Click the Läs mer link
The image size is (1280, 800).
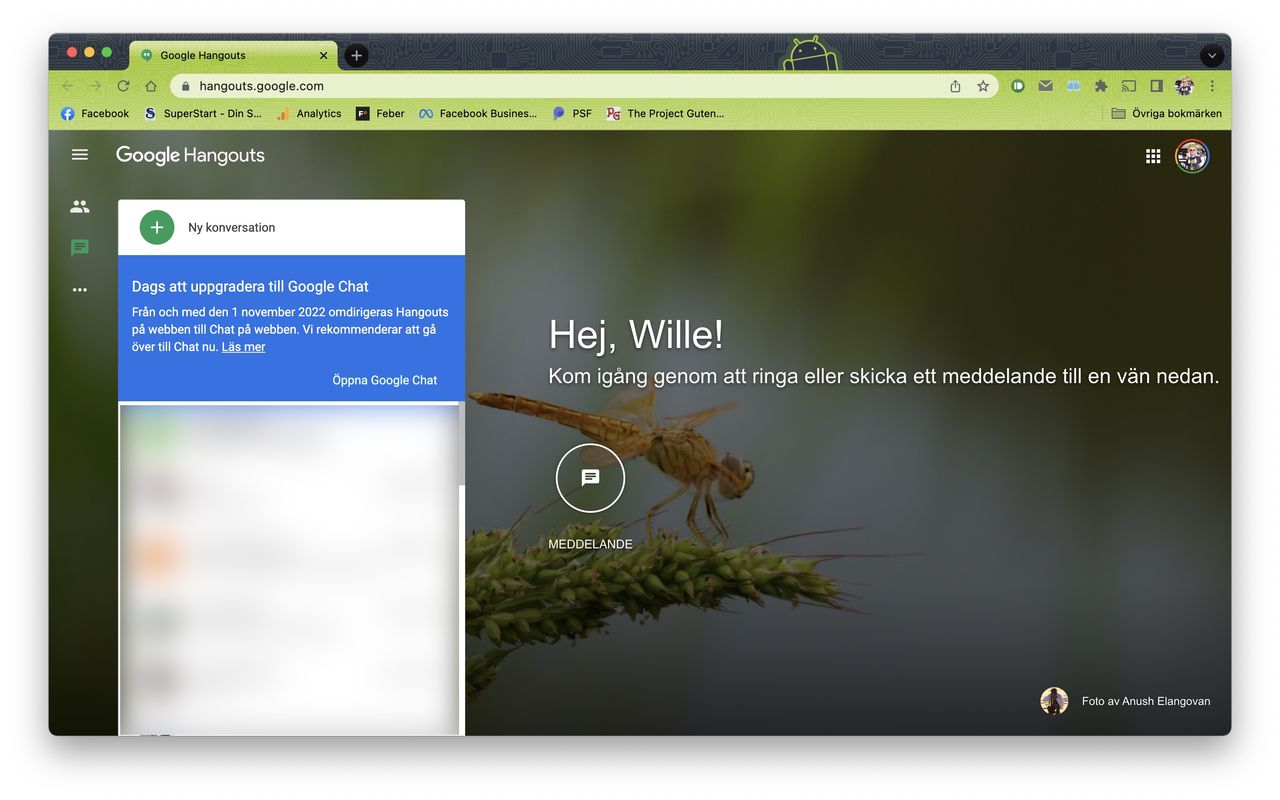click(243, 346)
